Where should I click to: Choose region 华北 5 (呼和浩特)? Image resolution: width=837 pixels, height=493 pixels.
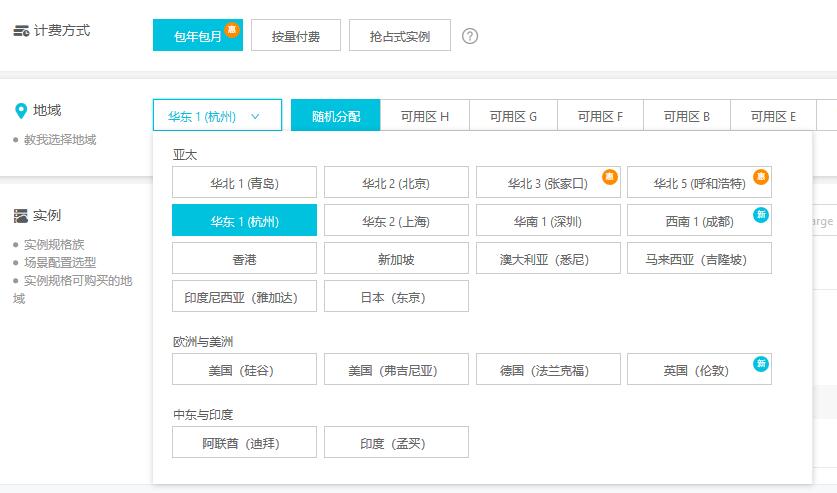click(x=699, y=182)
